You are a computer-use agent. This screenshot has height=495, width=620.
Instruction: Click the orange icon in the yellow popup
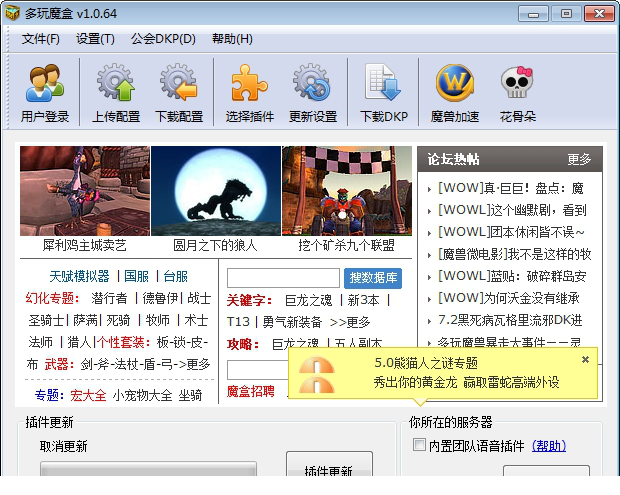point(317,374)
